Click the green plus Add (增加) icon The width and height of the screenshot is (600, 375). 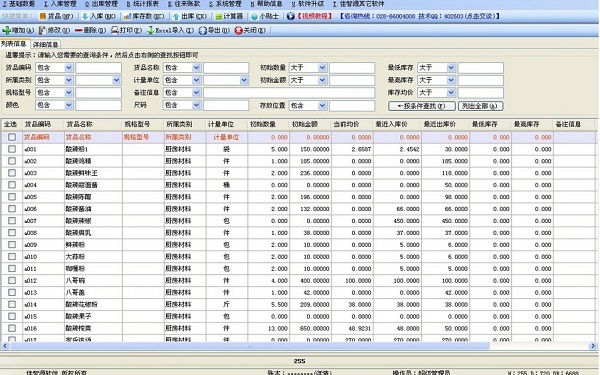click(x=7, y=30)
